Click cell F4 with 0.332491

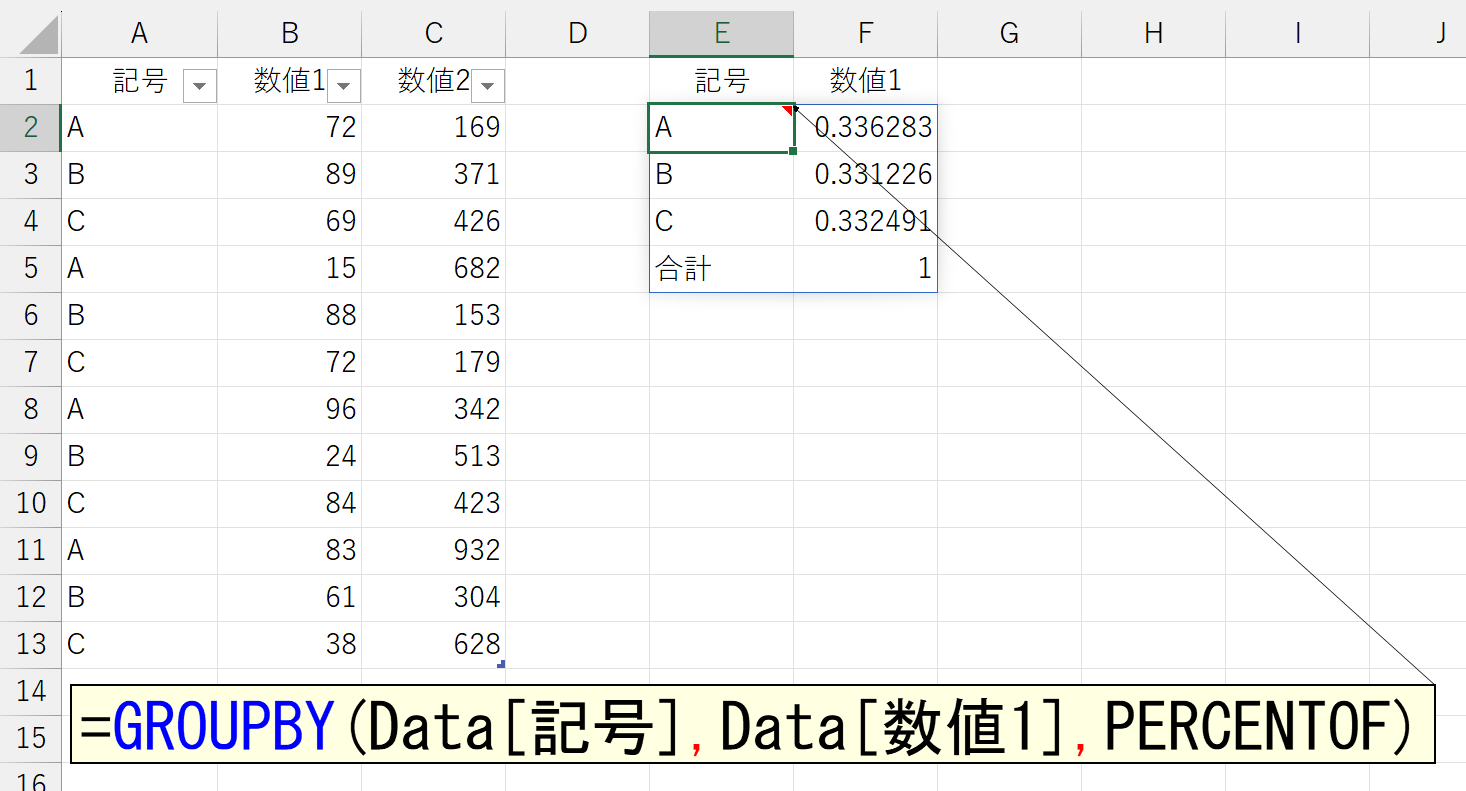coord(866,222)
